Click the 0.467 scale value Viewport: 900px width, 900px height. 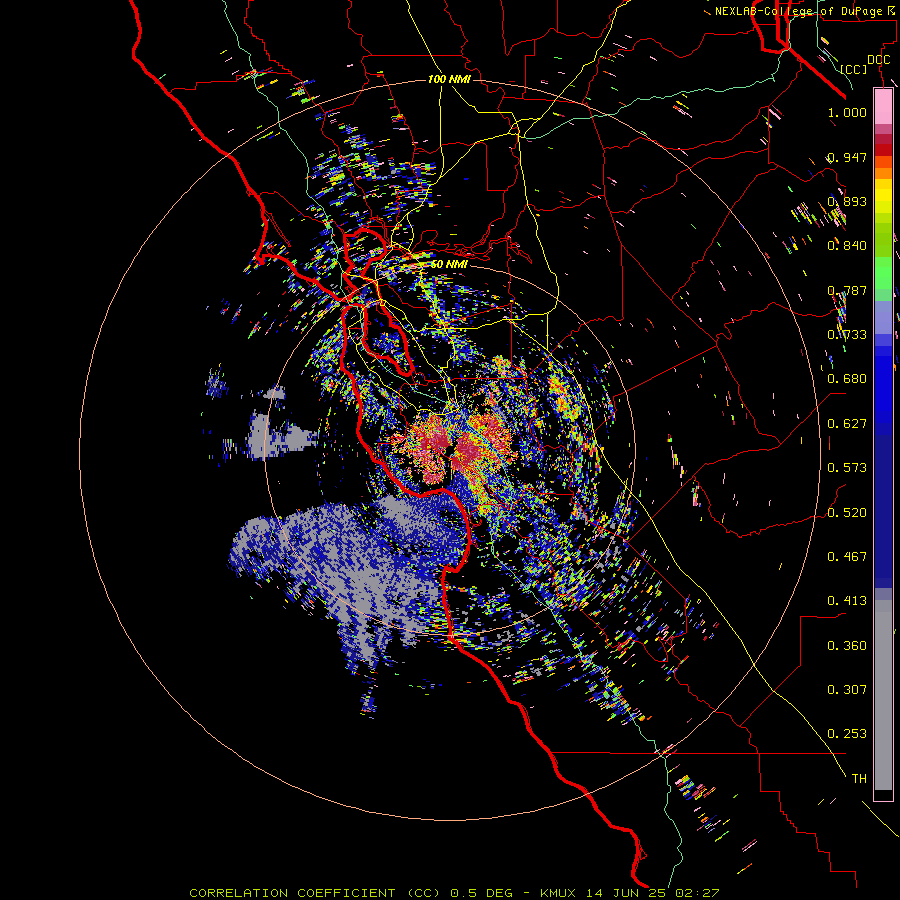(847, 557)
